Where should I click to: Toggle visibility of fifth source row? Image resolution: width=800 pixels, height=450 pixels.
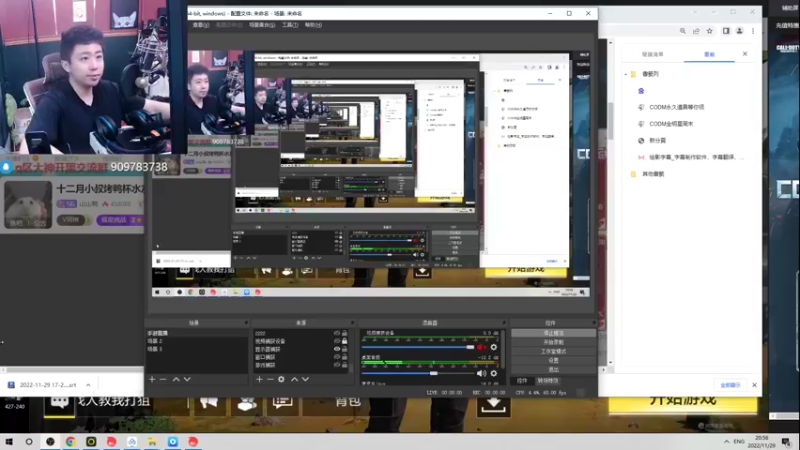(x=337, y=365)
